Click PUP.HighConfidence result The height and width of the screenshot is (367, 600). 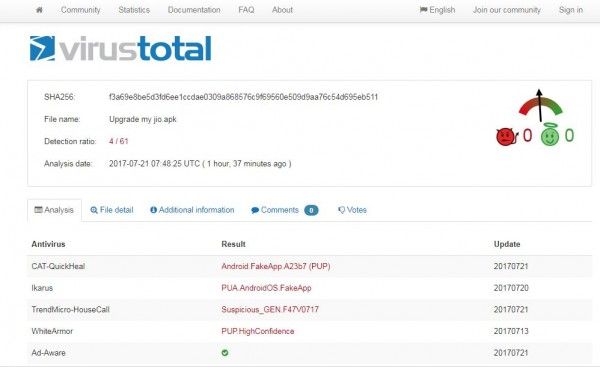pyautogui.click(x=258, y=331)
